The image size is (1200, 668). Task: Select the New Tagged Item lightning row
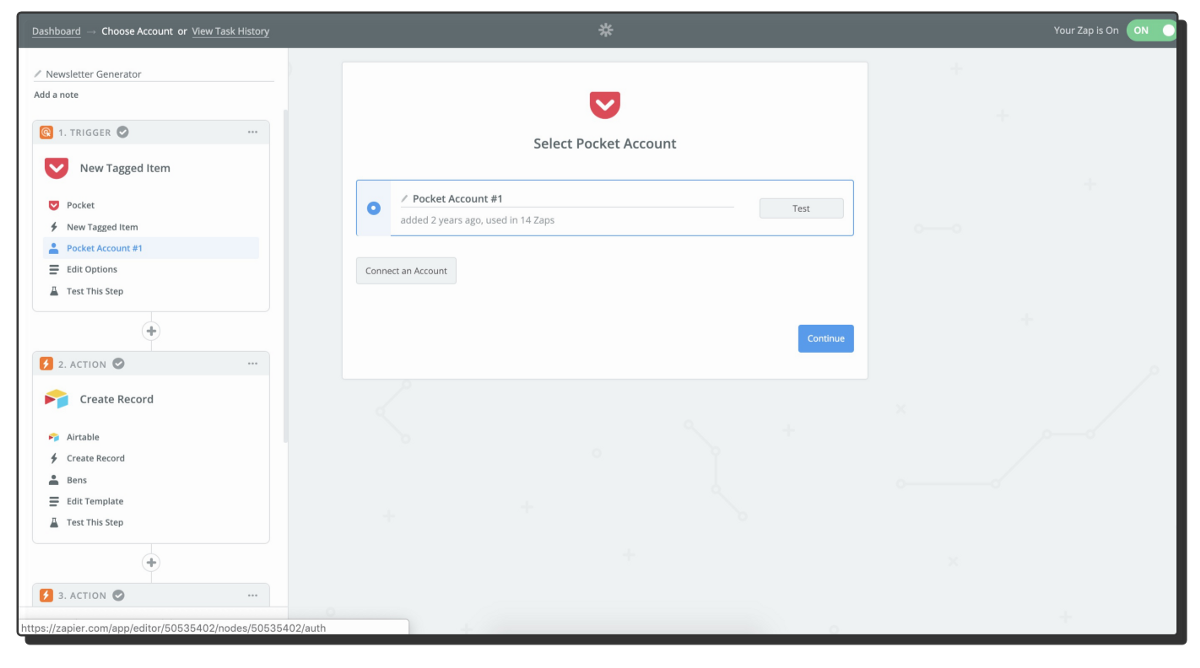pyautogui.click(x=151, y=227)
